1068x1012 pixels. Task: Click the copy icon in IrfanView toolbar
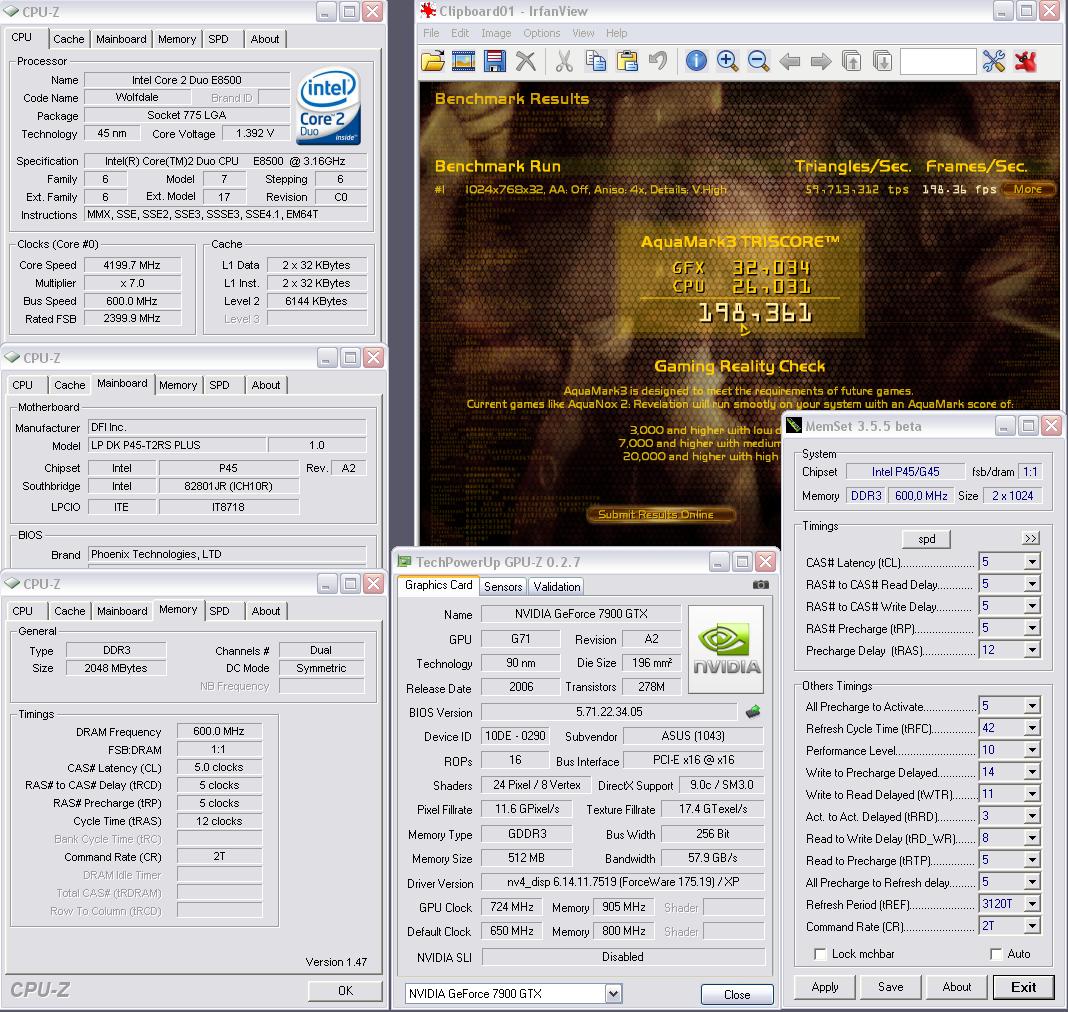[x=596, y=61]
